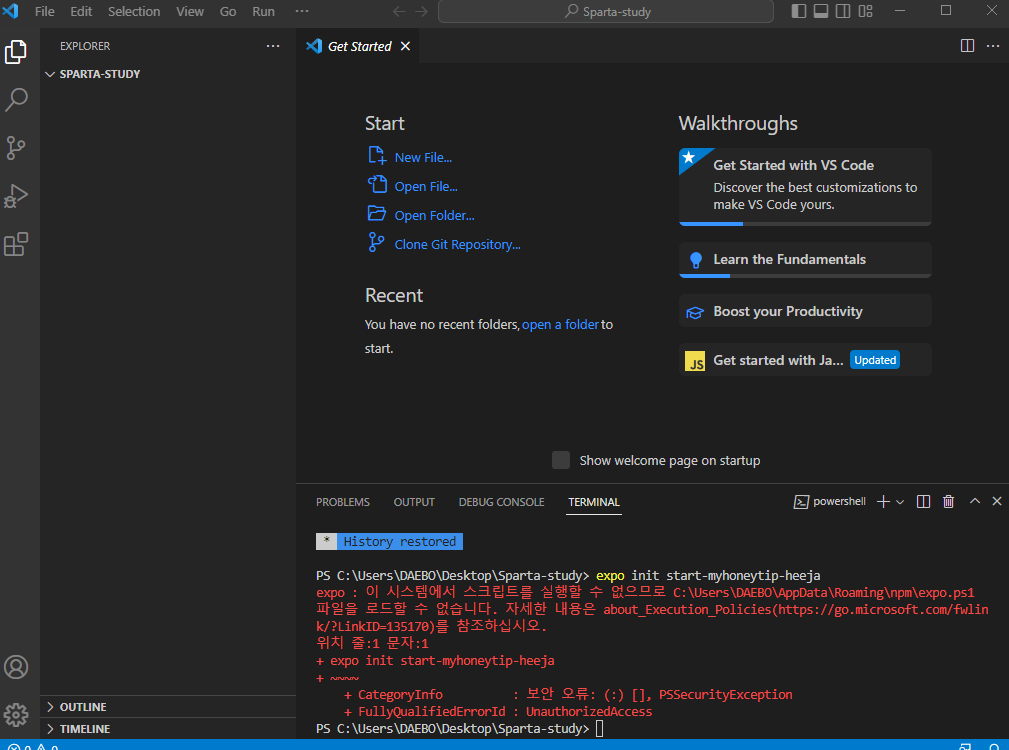
Task: Split the terminal pane
Action: [923, 502]
